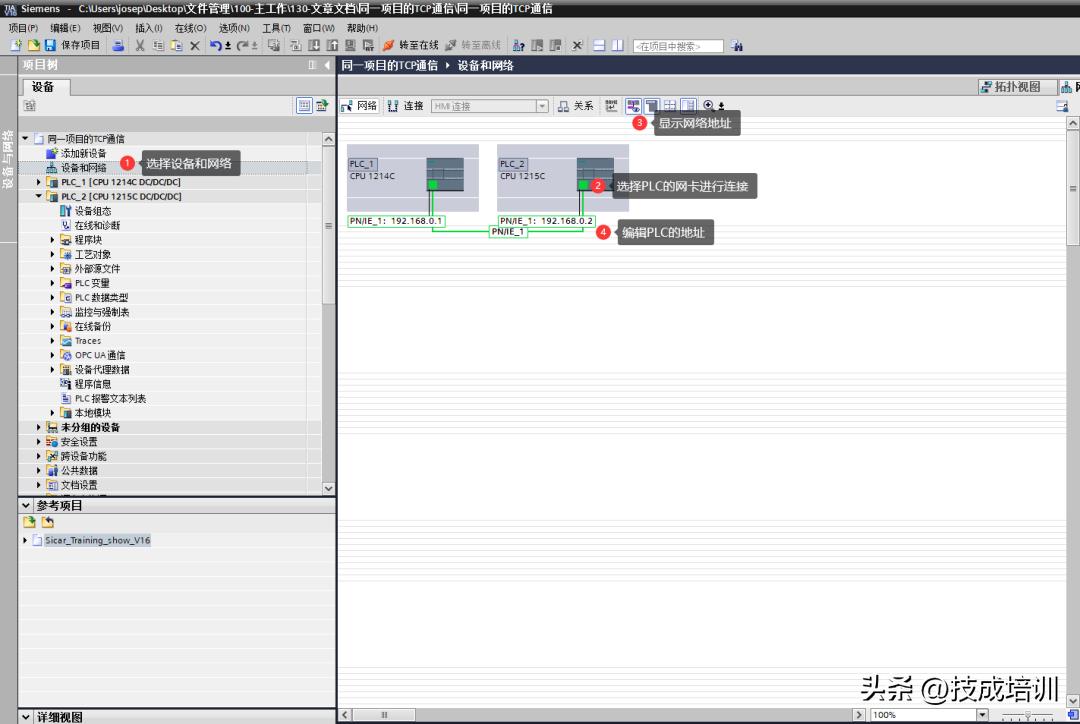Toggle show network addresses icon
The width and height of the screenshot is (1080, 724).
point(633,105)
